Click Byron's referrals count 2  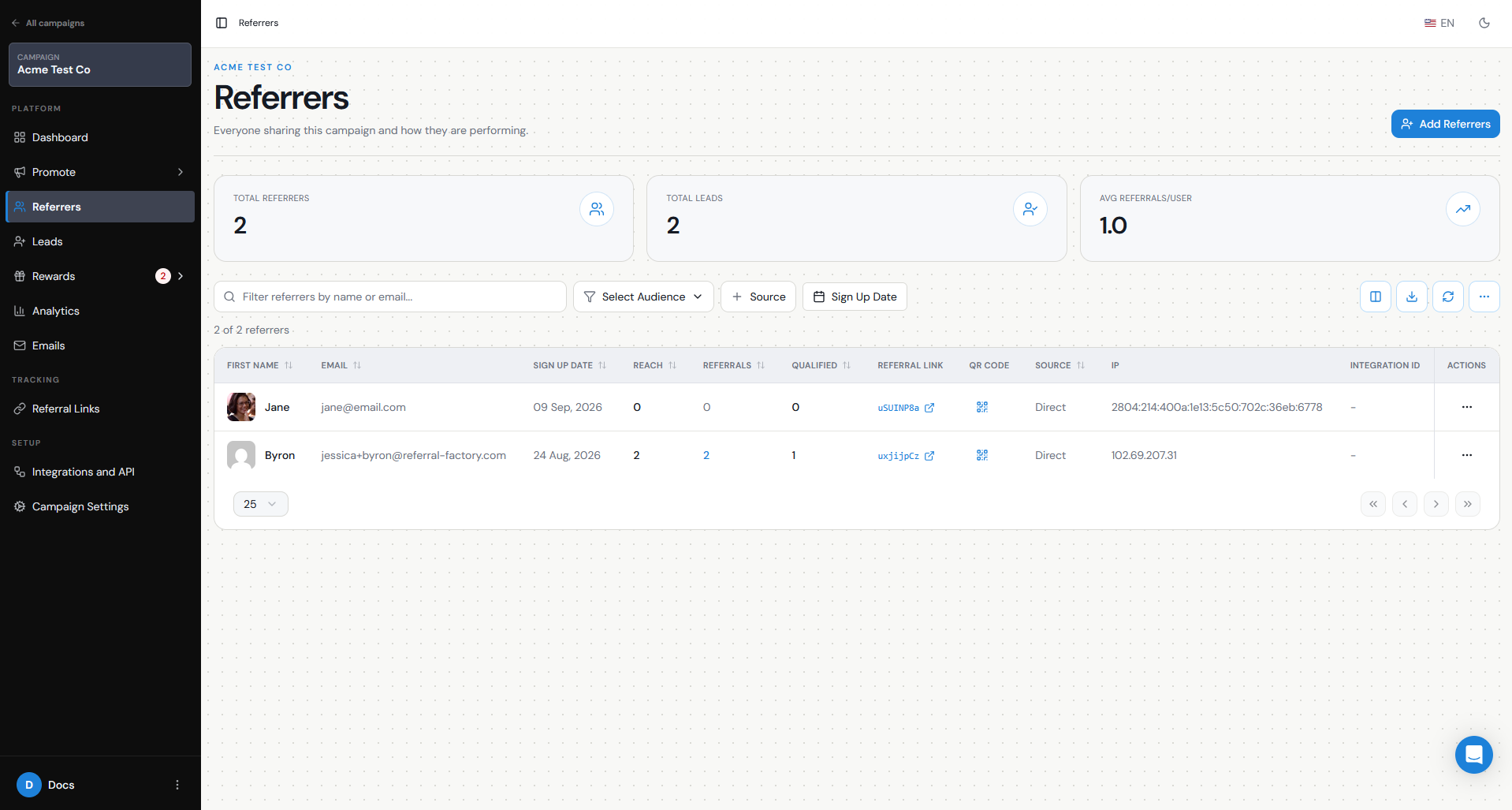(x=706, y=455)
